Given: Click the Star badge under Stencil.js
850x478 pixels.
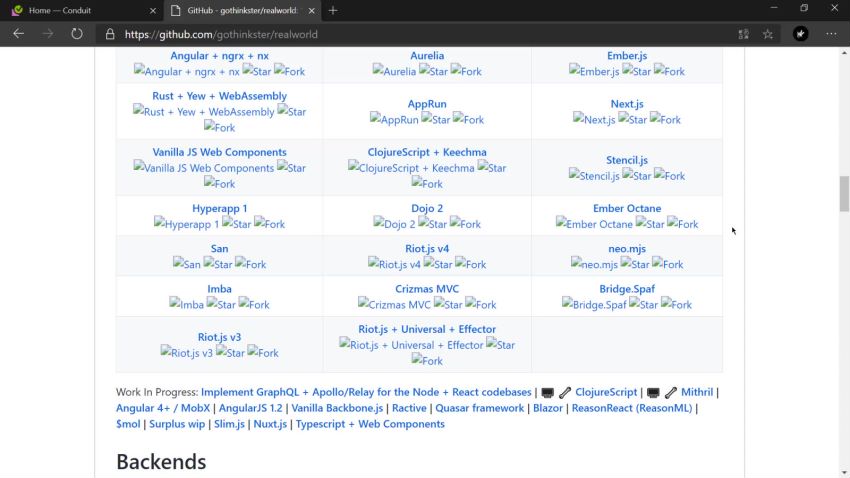Looking at the screenshot, I should click(x=636, y=176).
